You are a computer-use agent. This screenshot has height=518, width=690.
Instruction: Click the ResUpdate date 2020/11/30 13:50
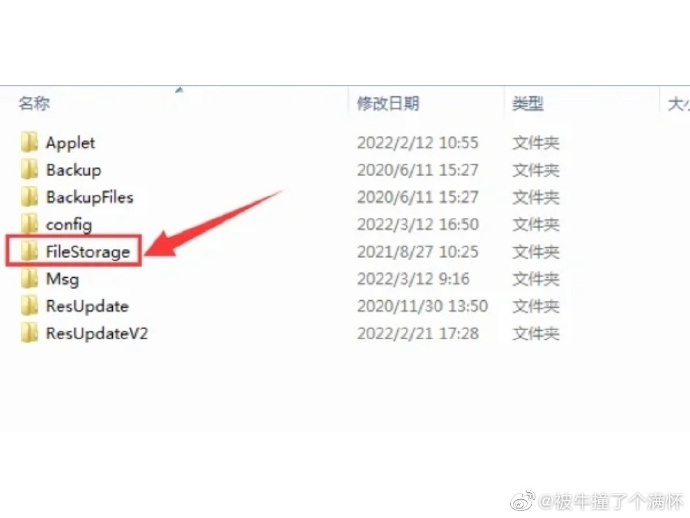pyautogui.click(x=422, y=306)
